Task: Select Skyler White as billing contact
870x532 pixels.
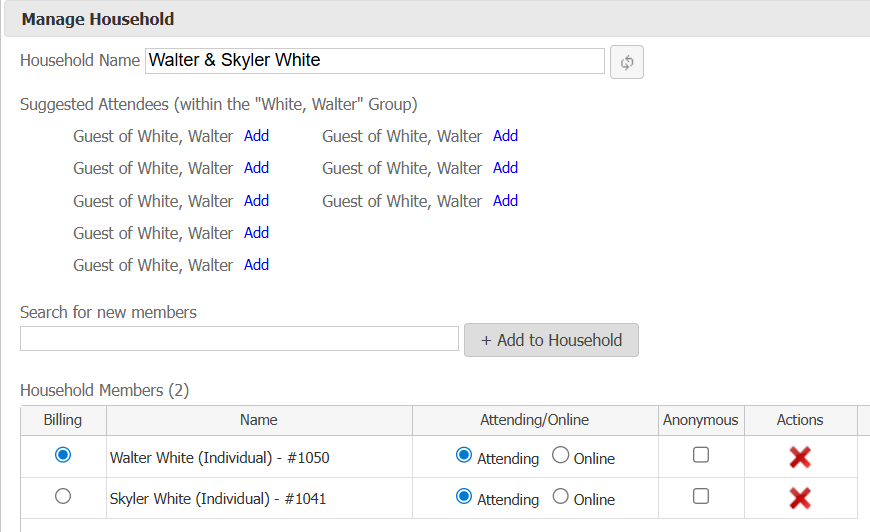Action: (x=63, y=496)
